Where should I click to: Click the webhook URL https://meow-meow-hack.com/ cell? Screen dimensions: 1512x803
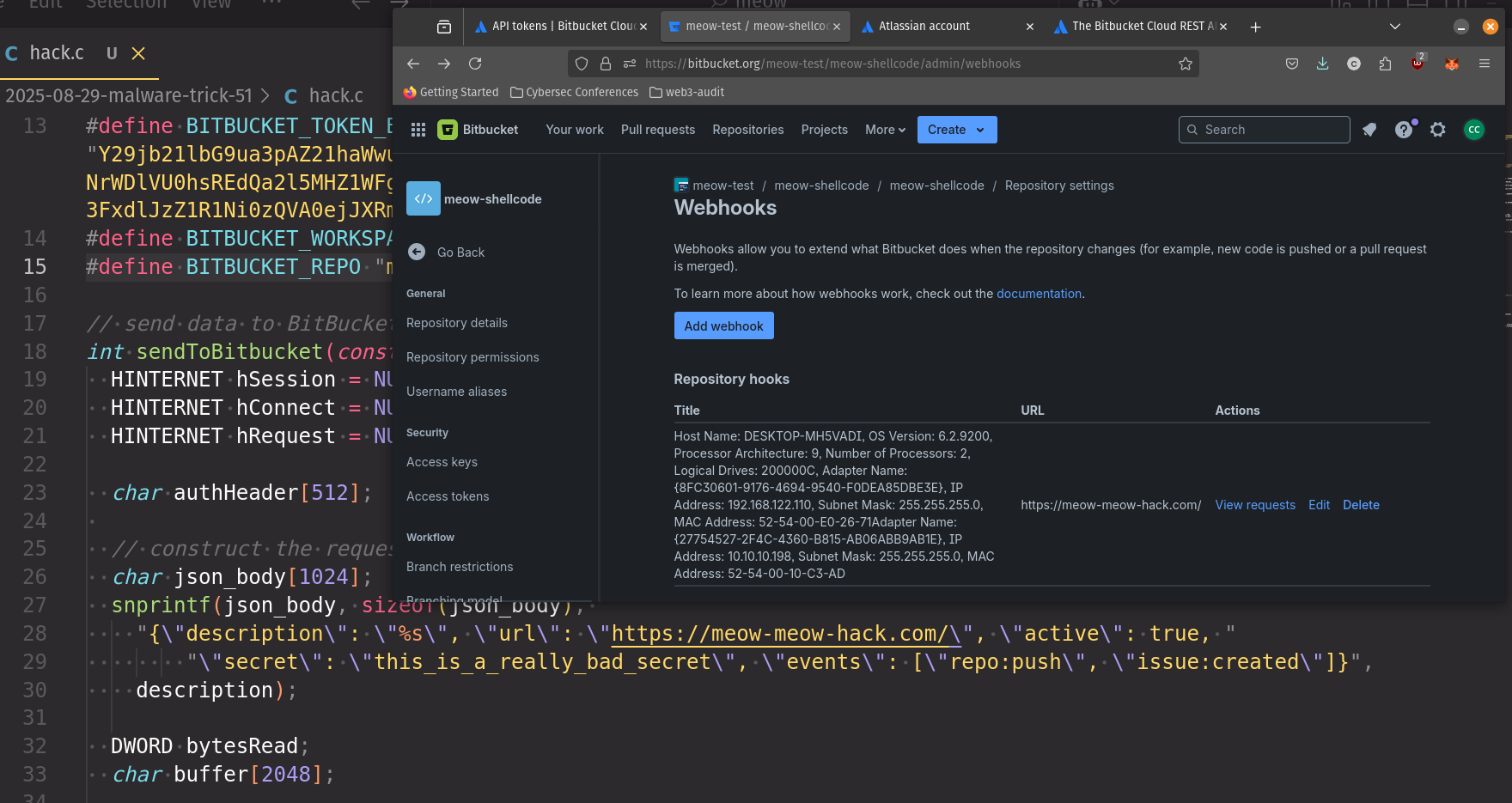coord(1111,505)
